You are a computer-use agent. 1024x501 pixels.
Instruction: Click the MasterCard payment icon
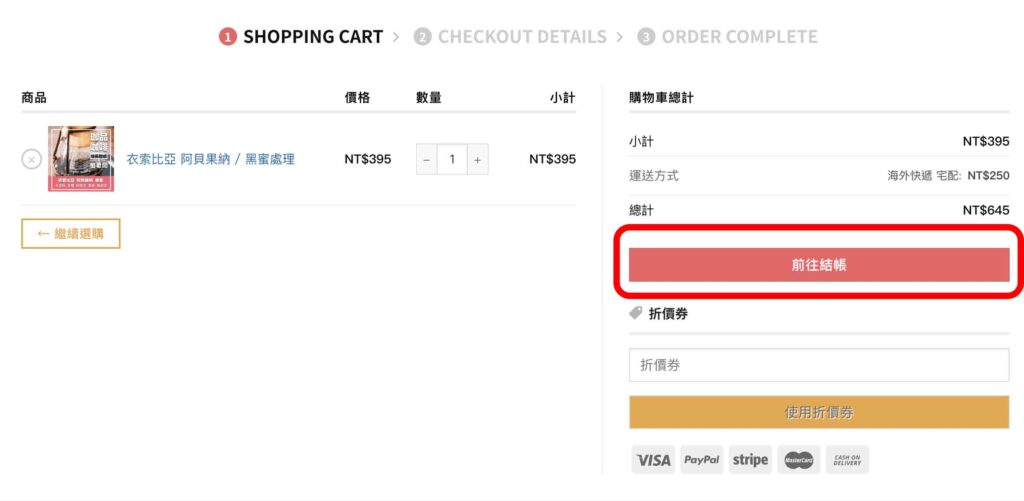(798, 460)
